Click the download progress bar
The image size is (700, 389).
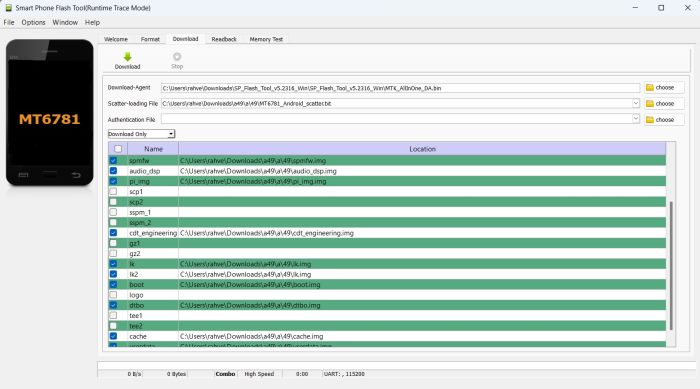pos(398,365)
